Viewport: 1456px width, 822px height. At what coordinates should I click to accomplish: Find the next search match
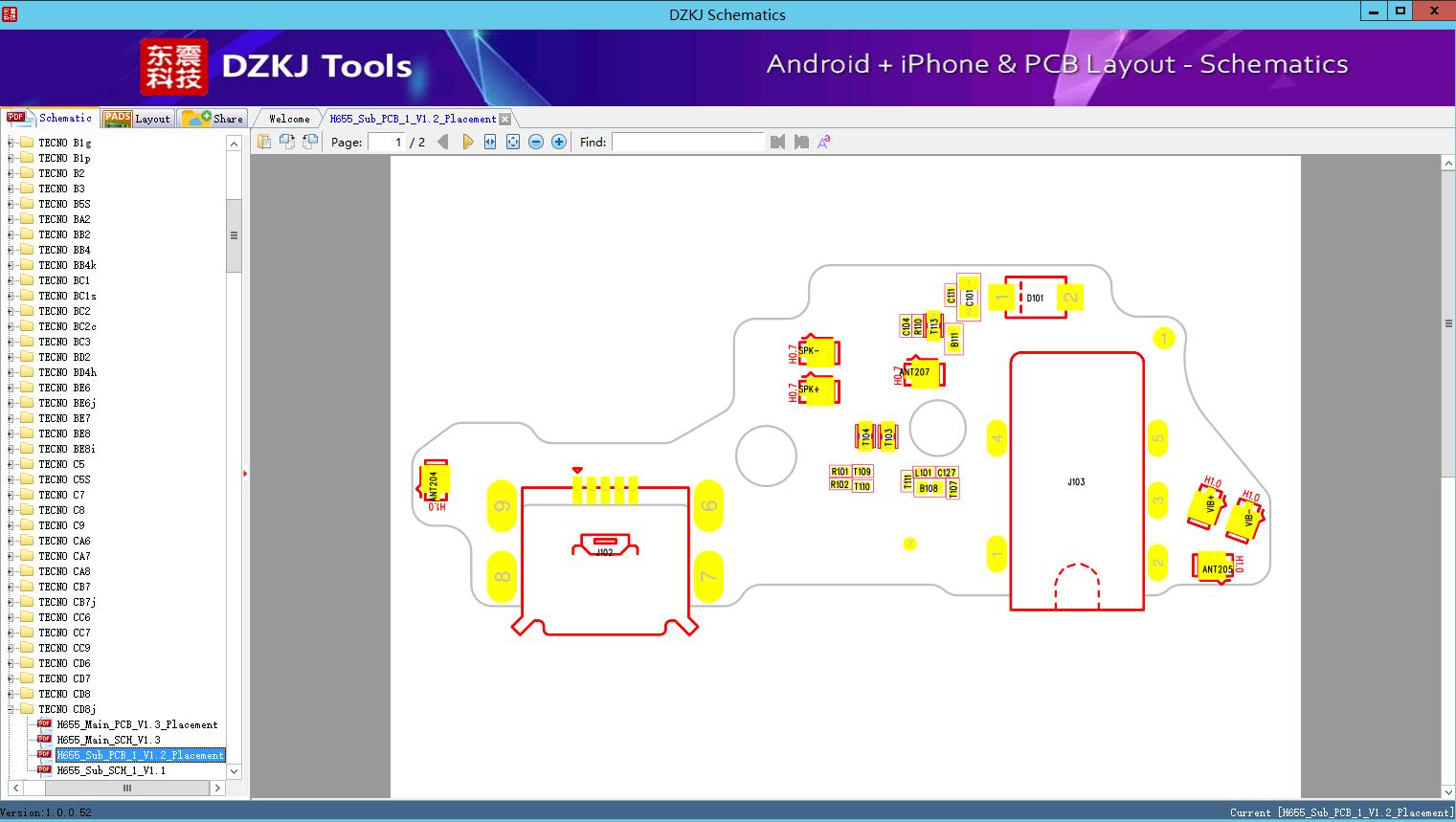coord(801,142)
